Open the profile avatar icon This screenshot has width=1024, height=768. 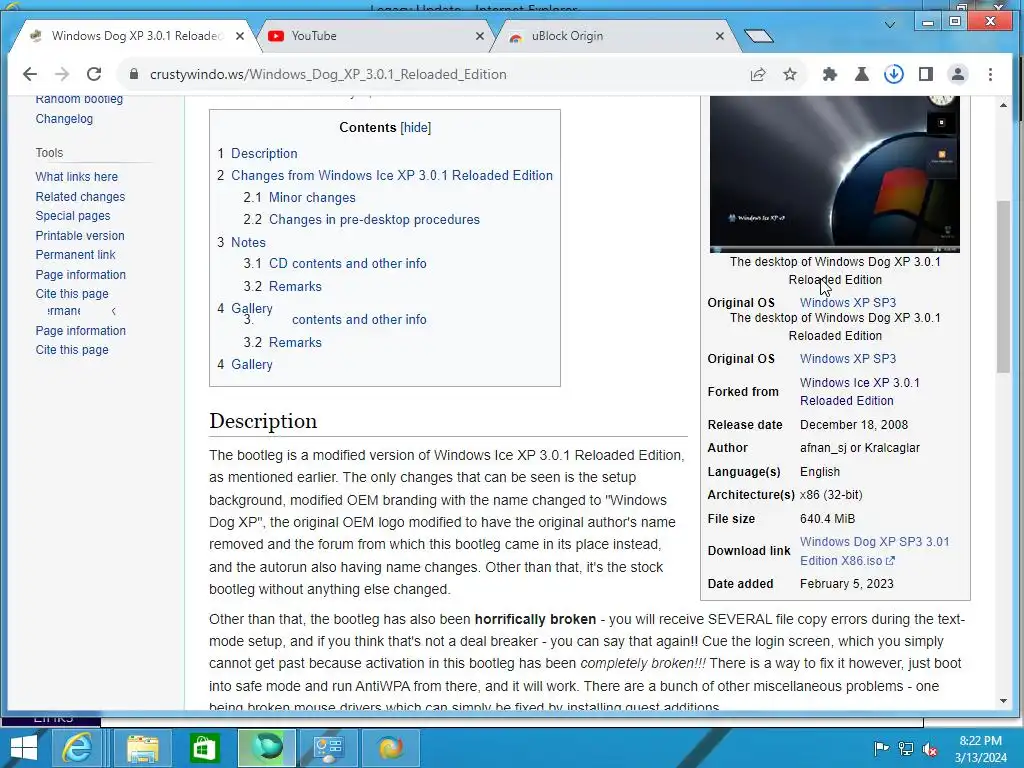pos(958,74)
